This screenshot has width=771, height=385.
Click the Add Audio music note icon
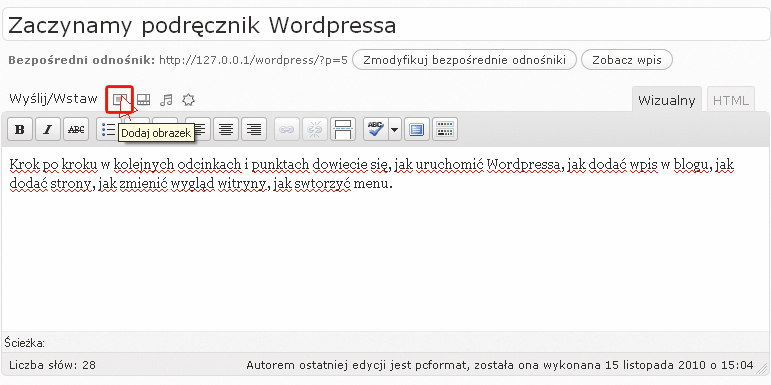tap(167, 100)
